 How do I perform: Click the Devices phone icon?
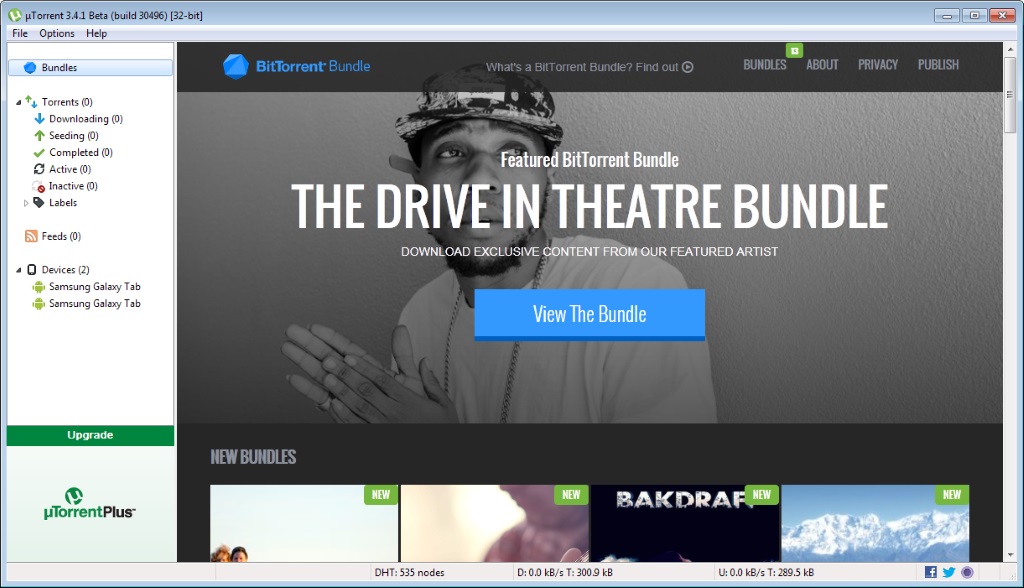pyautogui.click(x=31, y=269)
